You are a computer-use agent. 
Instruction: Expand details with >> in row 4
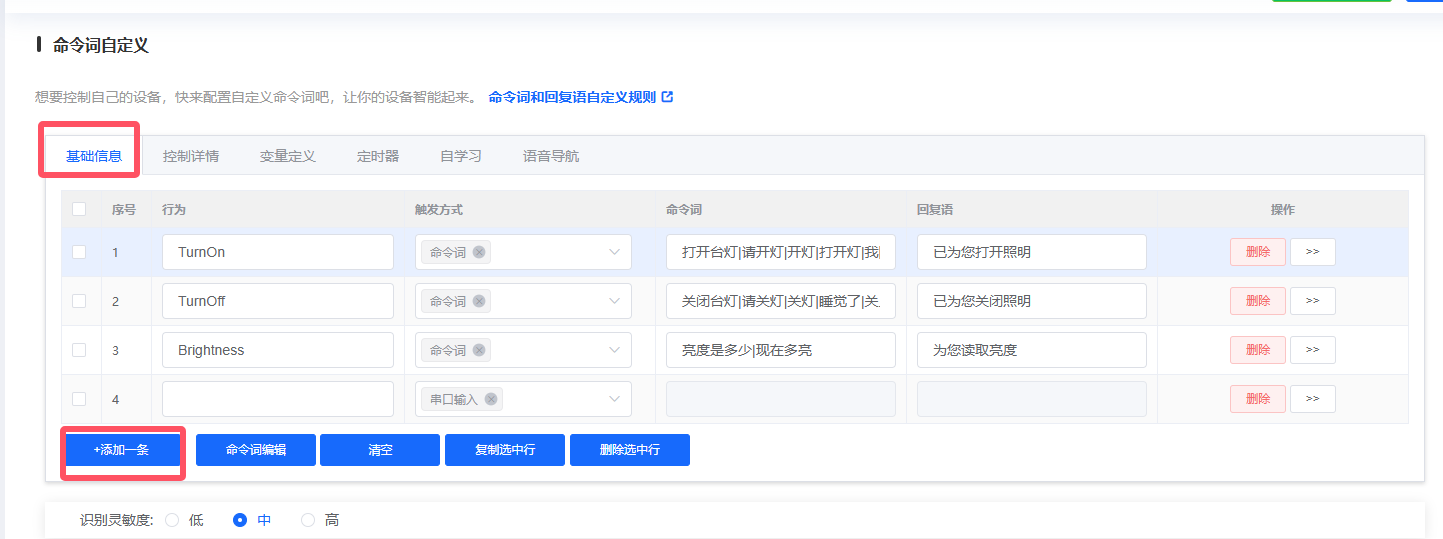(1313, 399)
